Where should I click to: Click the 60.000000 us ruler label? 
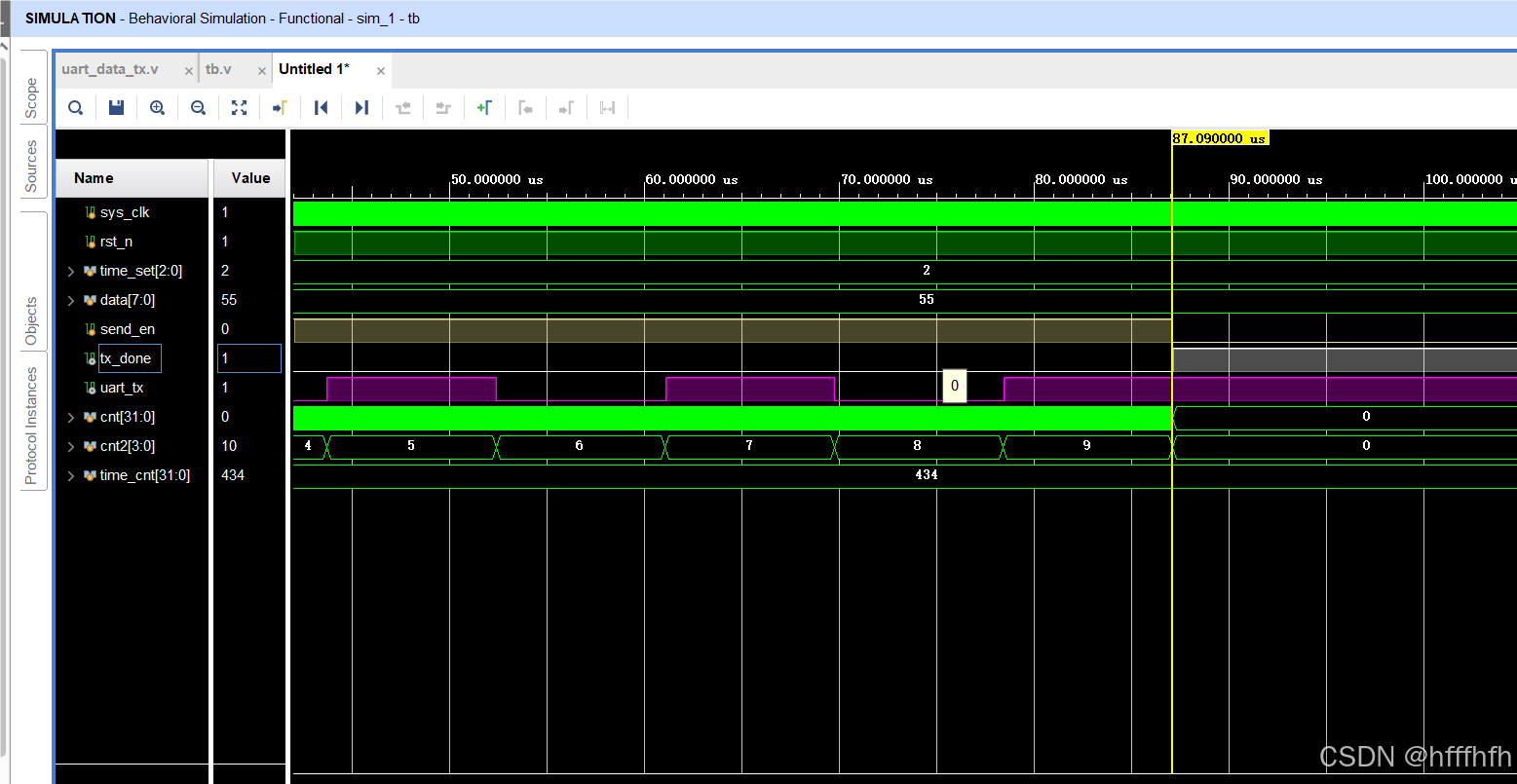(x=692, y=179)
